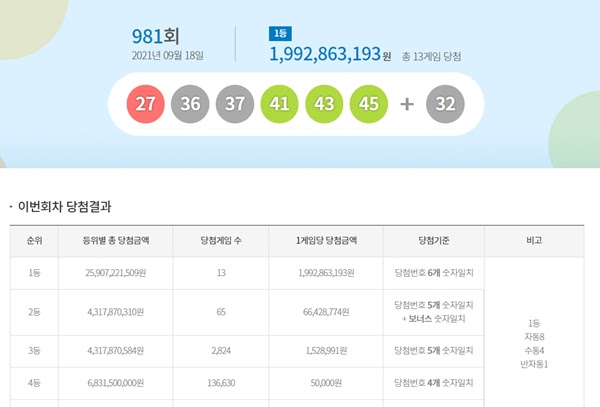Select the 4등 rank cell

tap(34, 383)
